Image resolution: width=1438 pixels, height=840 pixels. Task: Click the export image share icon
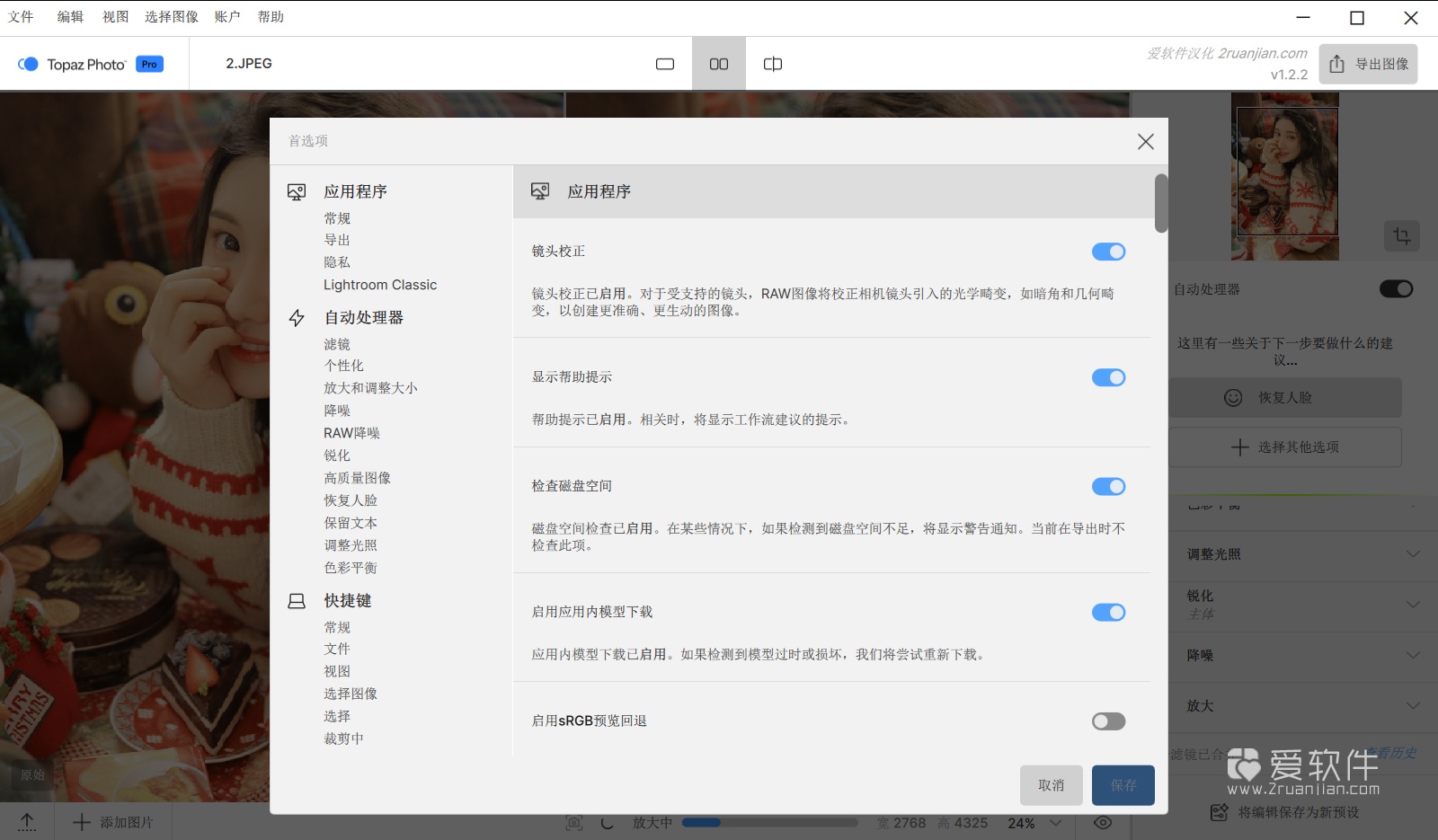tap(1337, 64)
